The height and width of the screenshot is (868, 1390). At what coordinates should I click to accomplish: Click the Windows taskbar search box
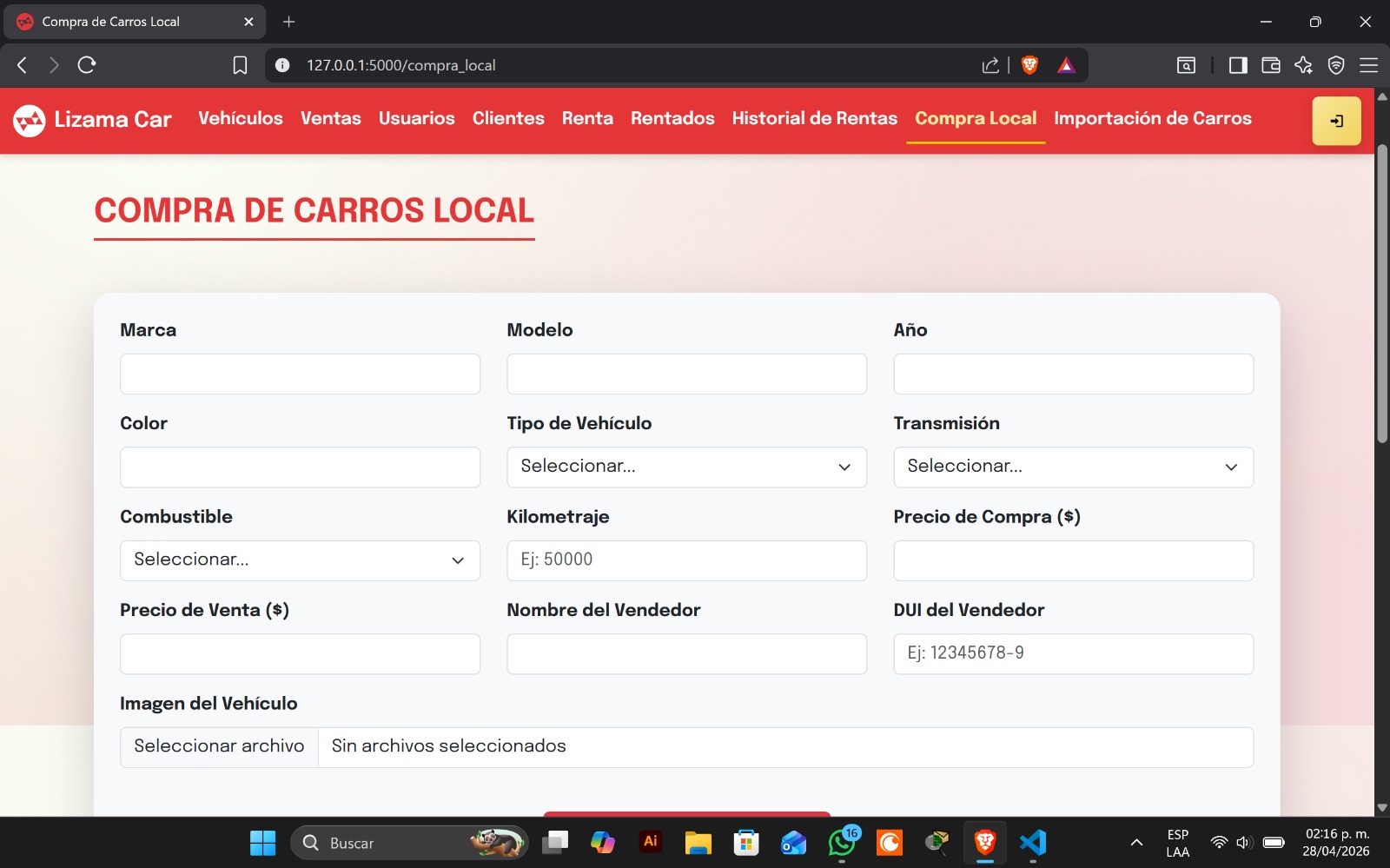click(409, 843)
